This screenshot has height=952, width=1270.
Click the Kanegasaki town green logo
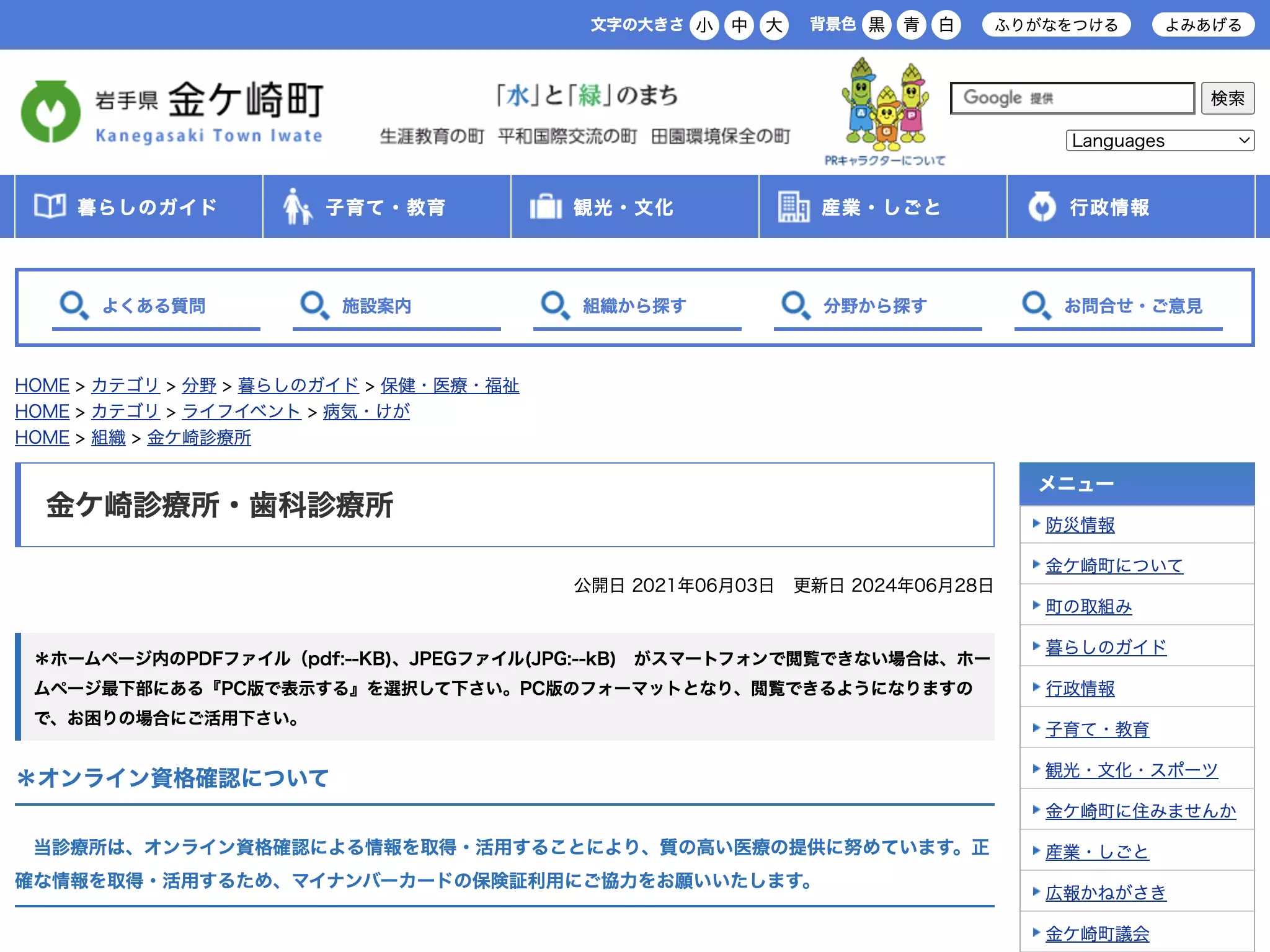(51, 112)
